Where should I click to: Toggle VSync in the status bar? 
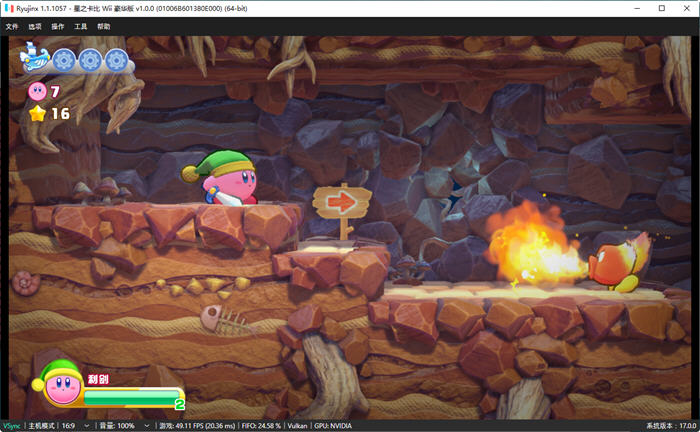tap(12, 426)
